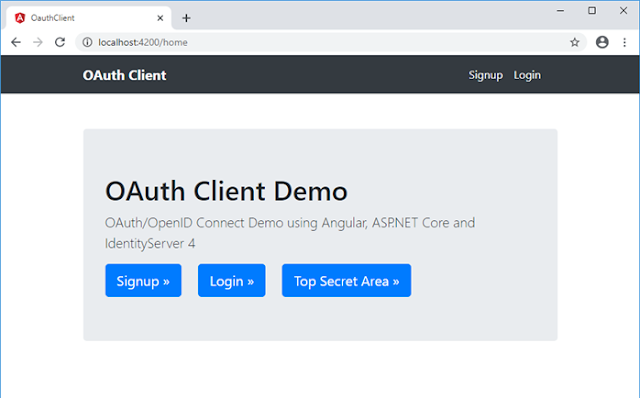Open a new tab with plus icon
This screenshot has height=398, width=640.
[186, 18]
